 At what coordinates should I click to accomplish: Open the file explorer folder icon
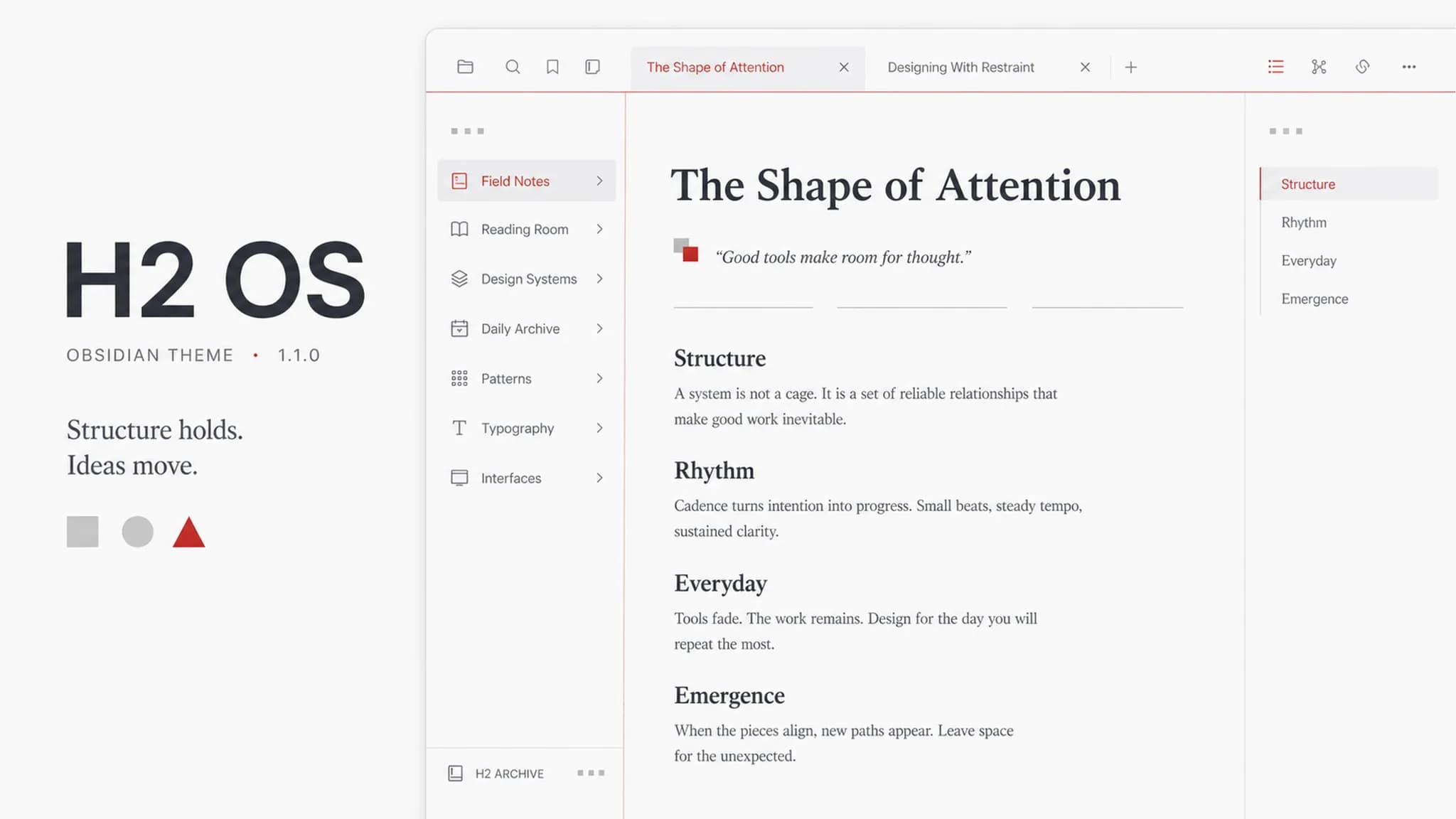coord(465,67)
